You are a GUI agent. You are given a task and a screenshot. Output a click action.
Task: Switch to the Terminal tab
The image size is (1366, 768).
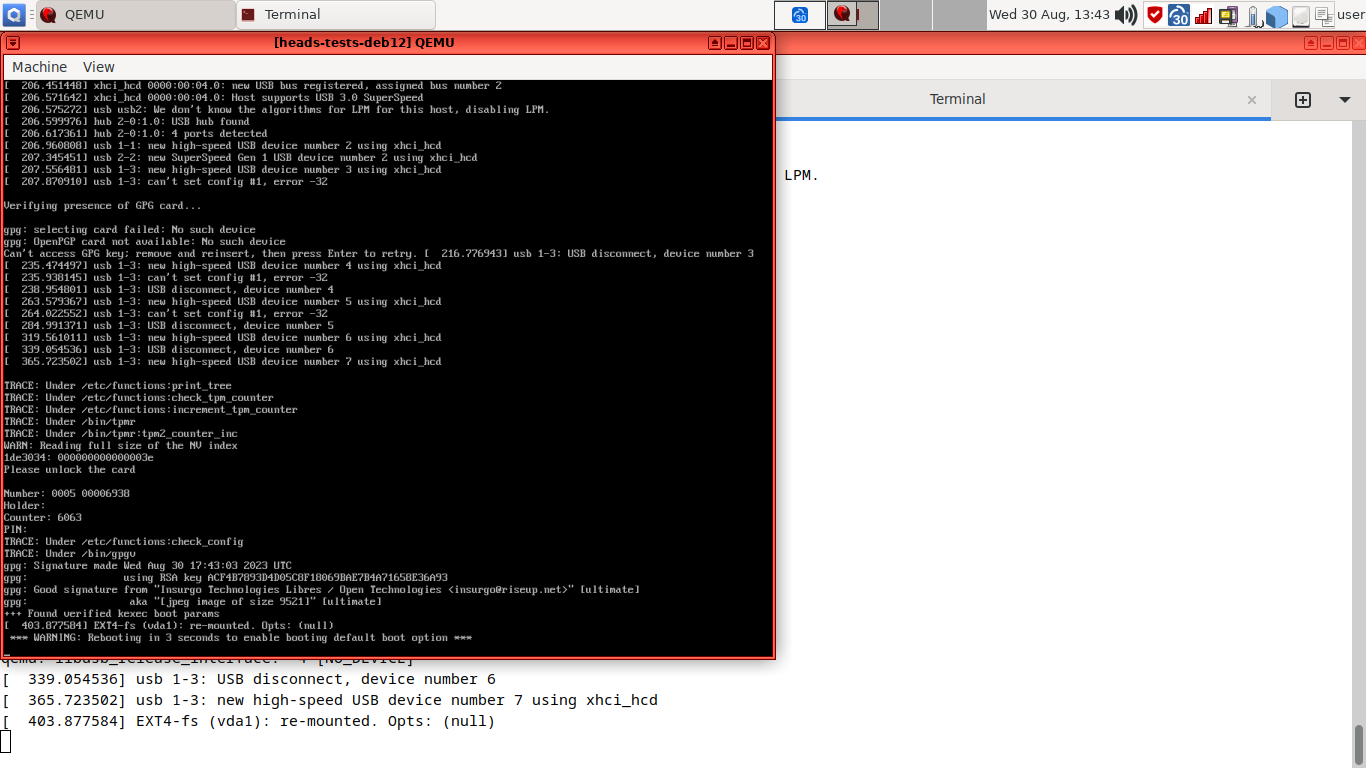coord(957,99)
